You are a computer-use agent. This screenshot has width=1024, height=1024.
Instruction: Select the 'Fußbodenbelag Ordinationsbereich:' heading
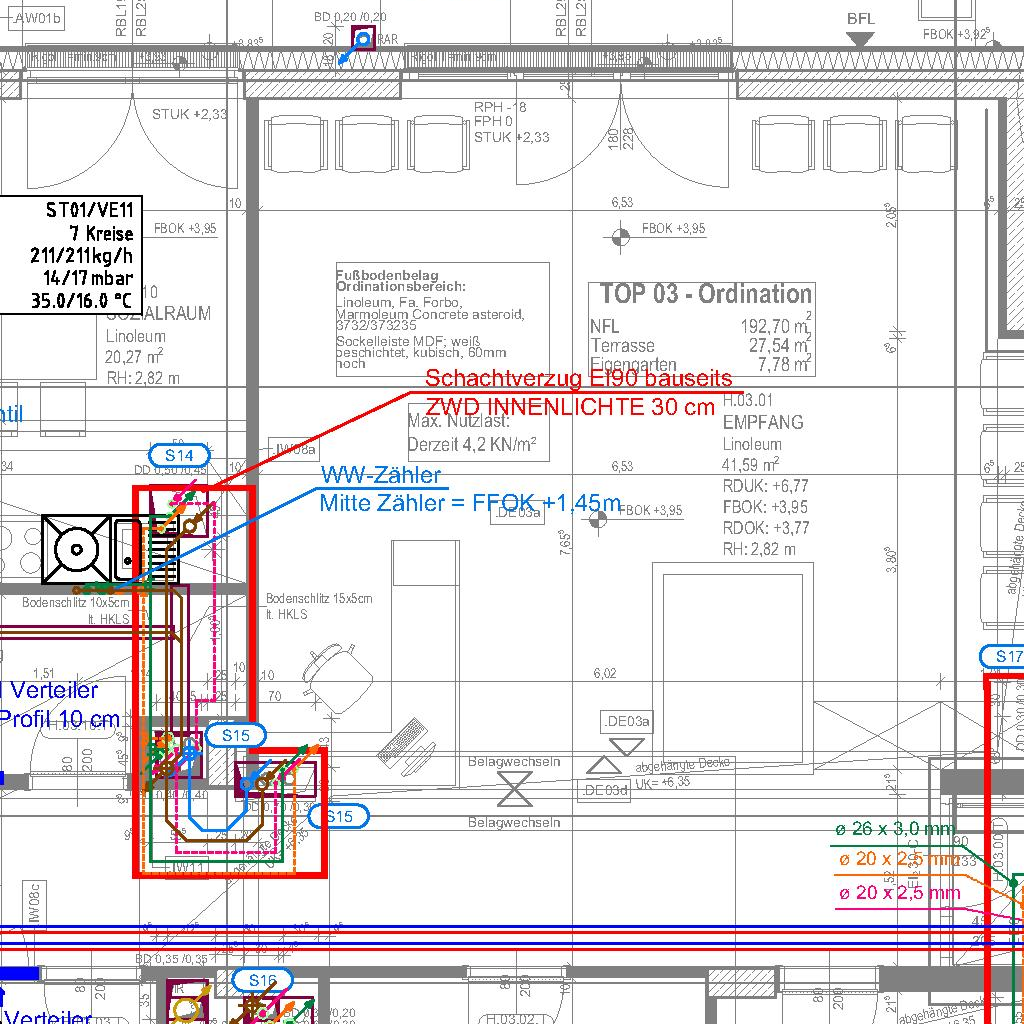click(x=400, y=280)
